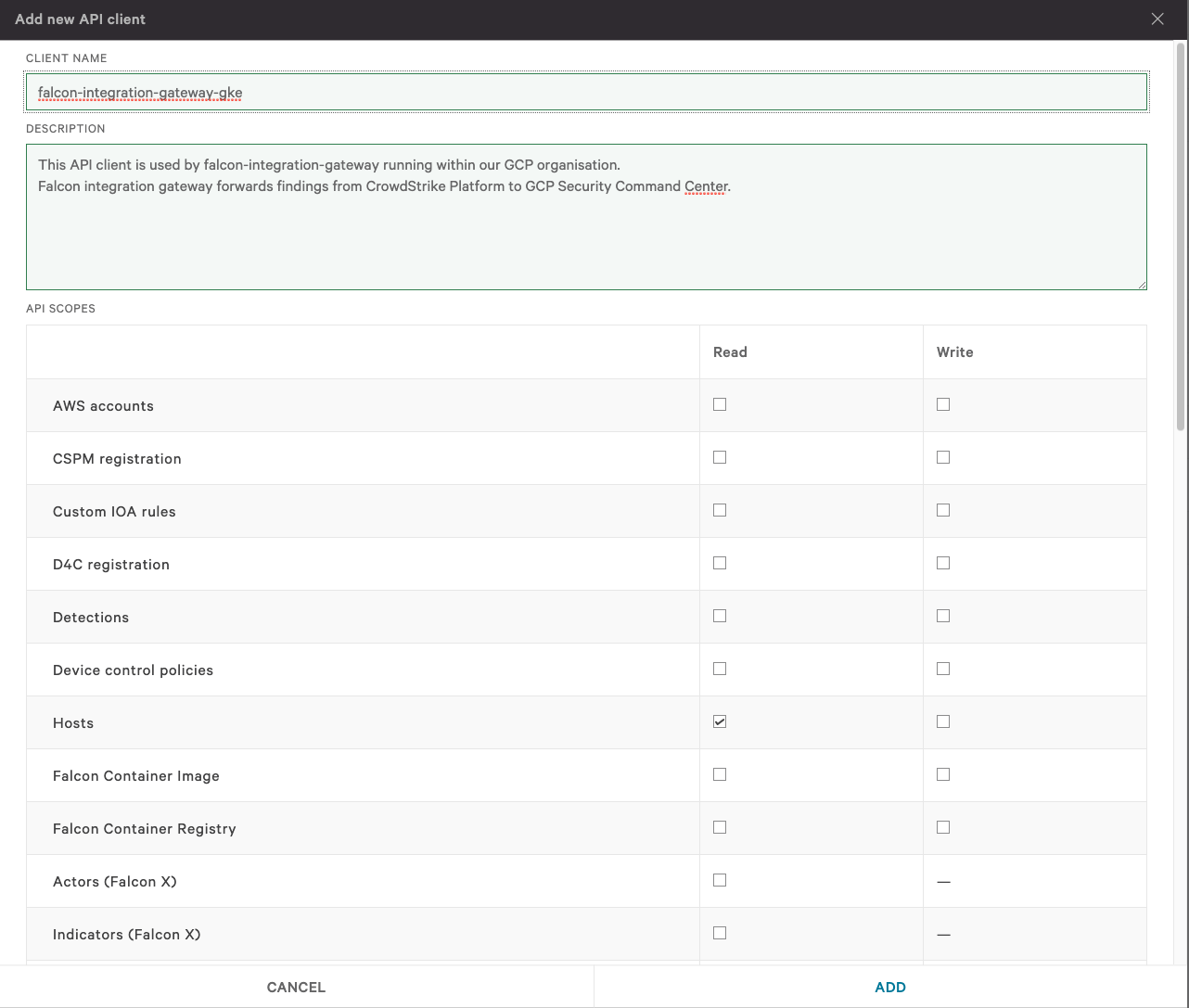This screenshot has width=1189, height=1008.
Task: Check Read for CSPM registration
Action: click(720, 457)
